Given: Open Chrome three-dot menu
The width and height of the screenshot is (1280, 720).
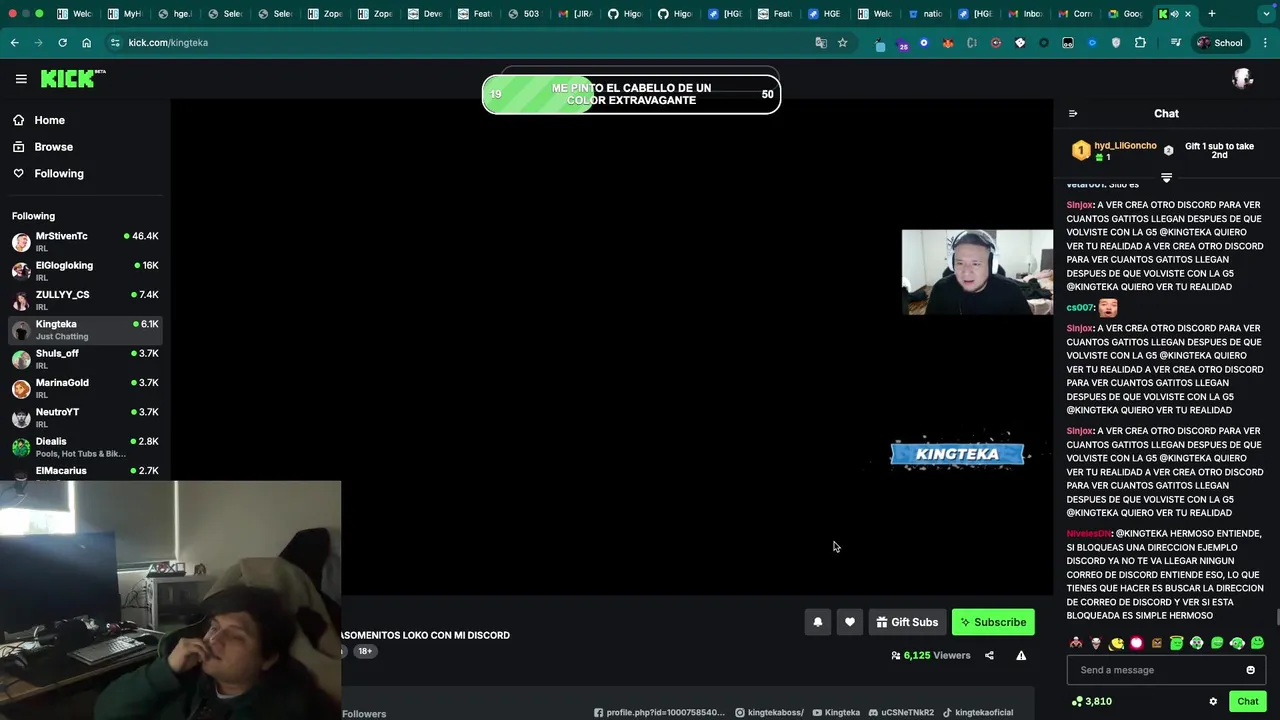Looking at the screenshot, I should tap(1266, 43).
